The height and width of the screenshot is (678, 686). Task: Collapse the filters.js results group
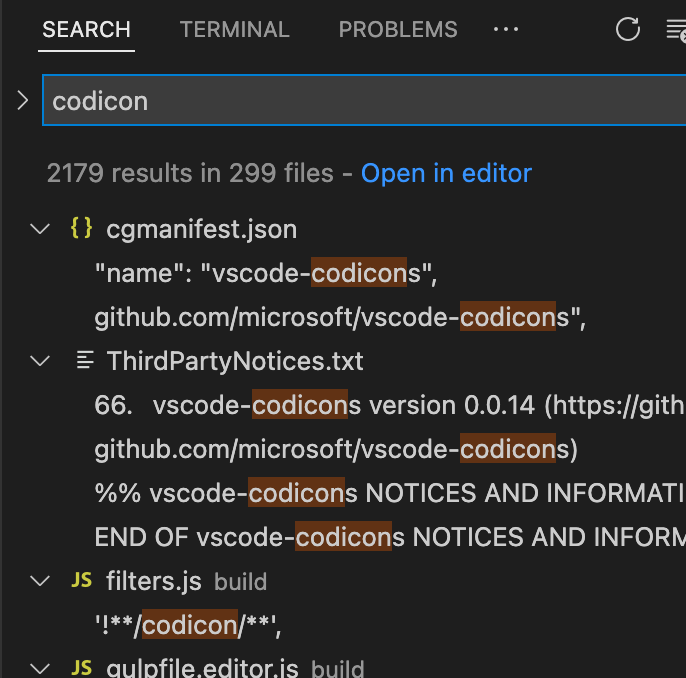pos(41,581)
